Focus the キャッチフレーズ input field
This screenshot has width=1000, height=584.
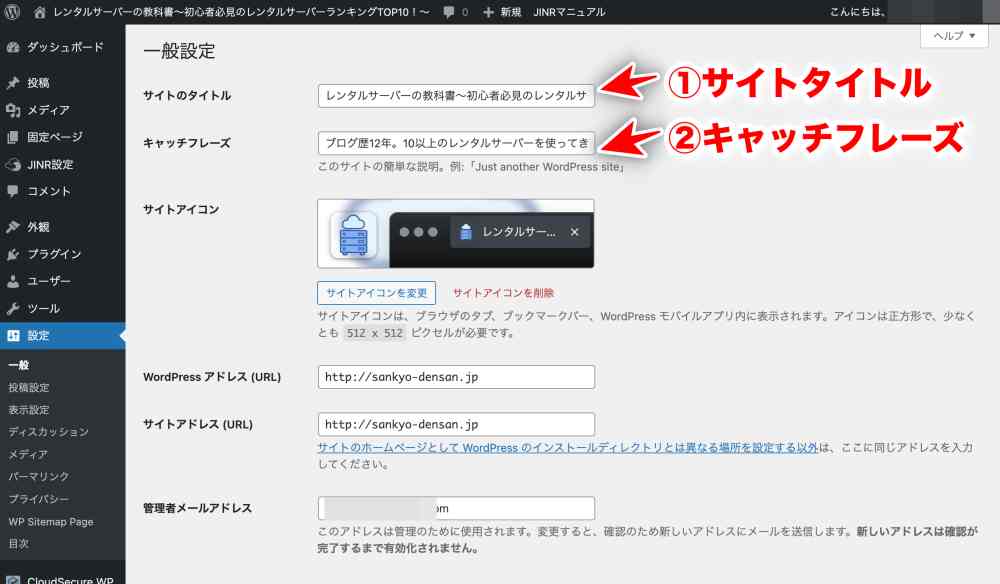click(456, 143)
